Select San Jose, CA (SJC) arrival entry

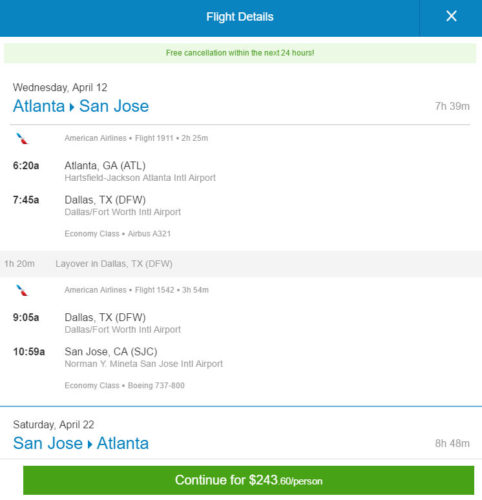tap(118, 357)
